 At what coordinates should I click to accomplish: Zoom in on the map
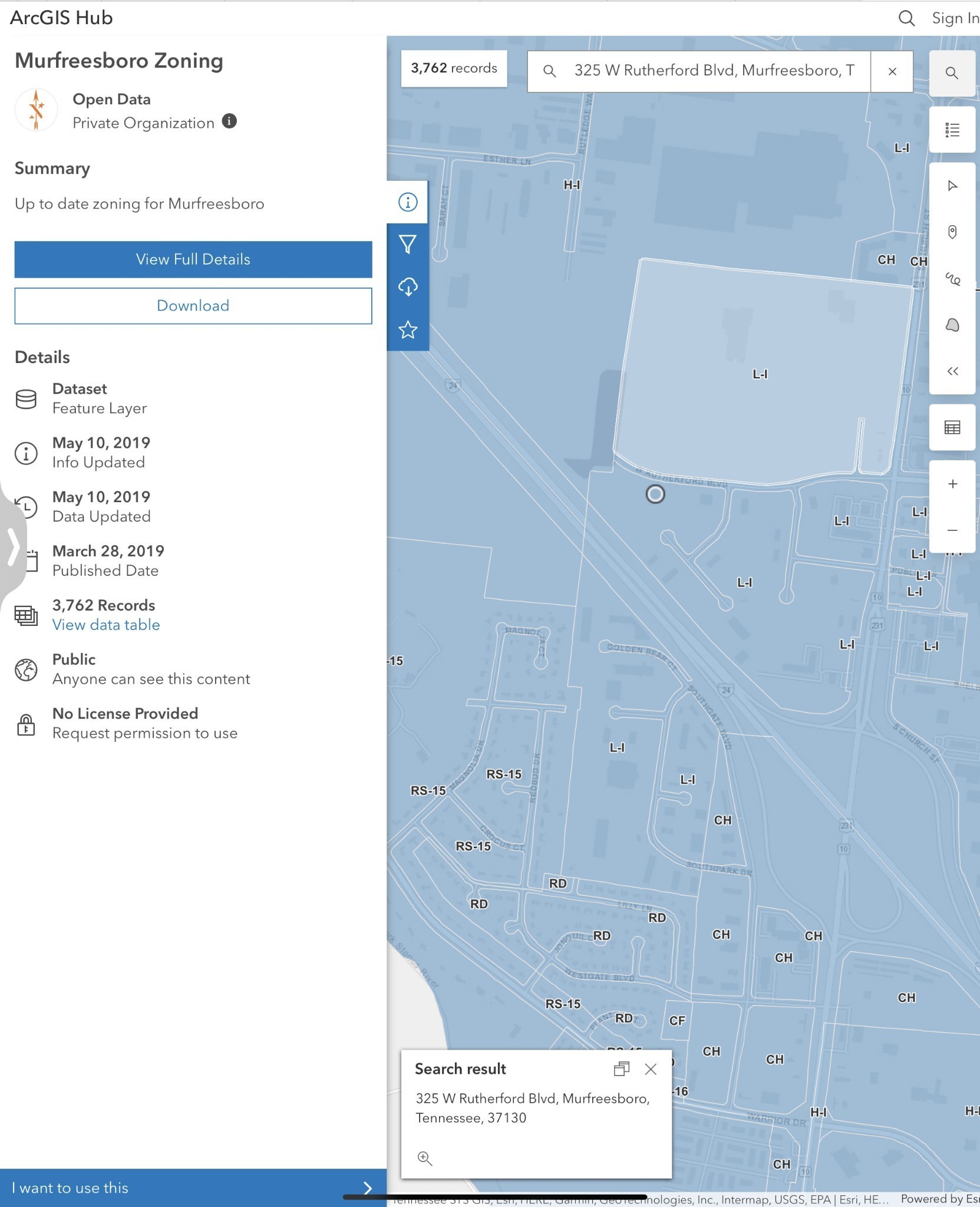(952, 484)
